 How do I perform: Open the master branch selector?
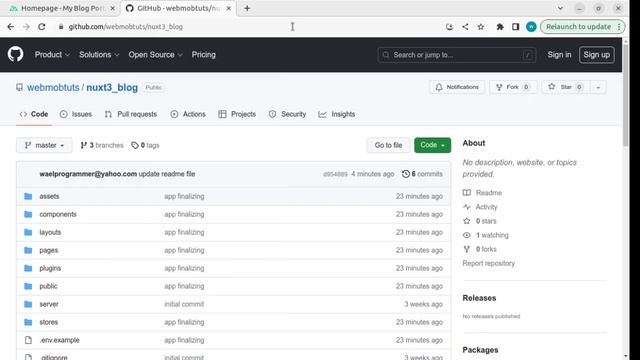(x=44, y=145)
